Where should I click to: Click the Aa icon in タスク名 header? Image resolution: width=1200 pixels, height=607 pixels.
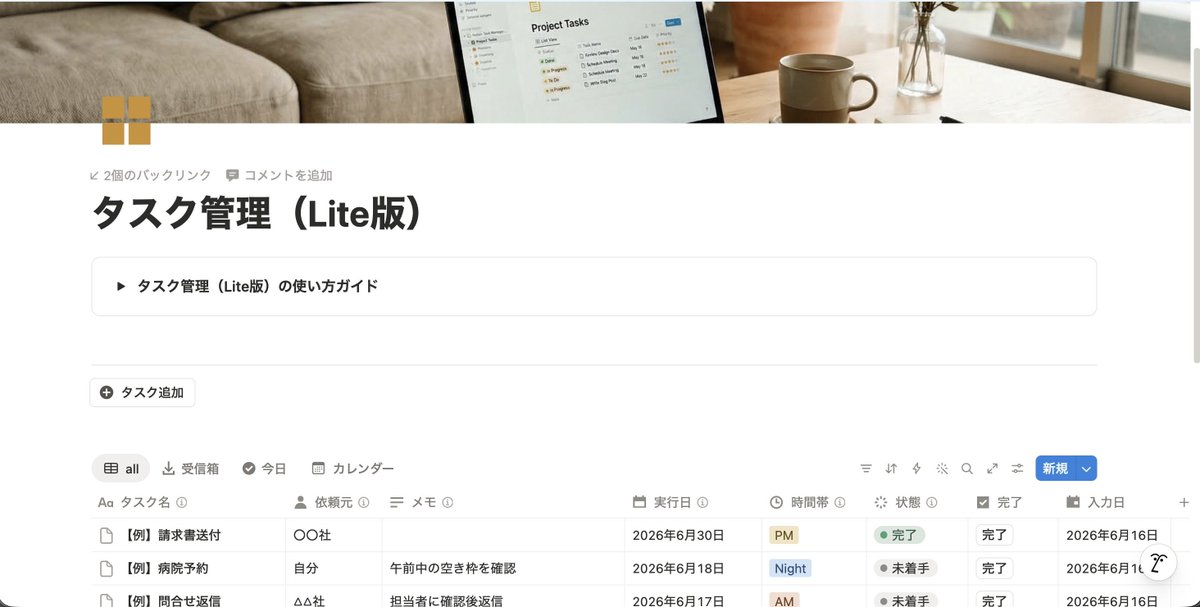click(x=106, y=502)
